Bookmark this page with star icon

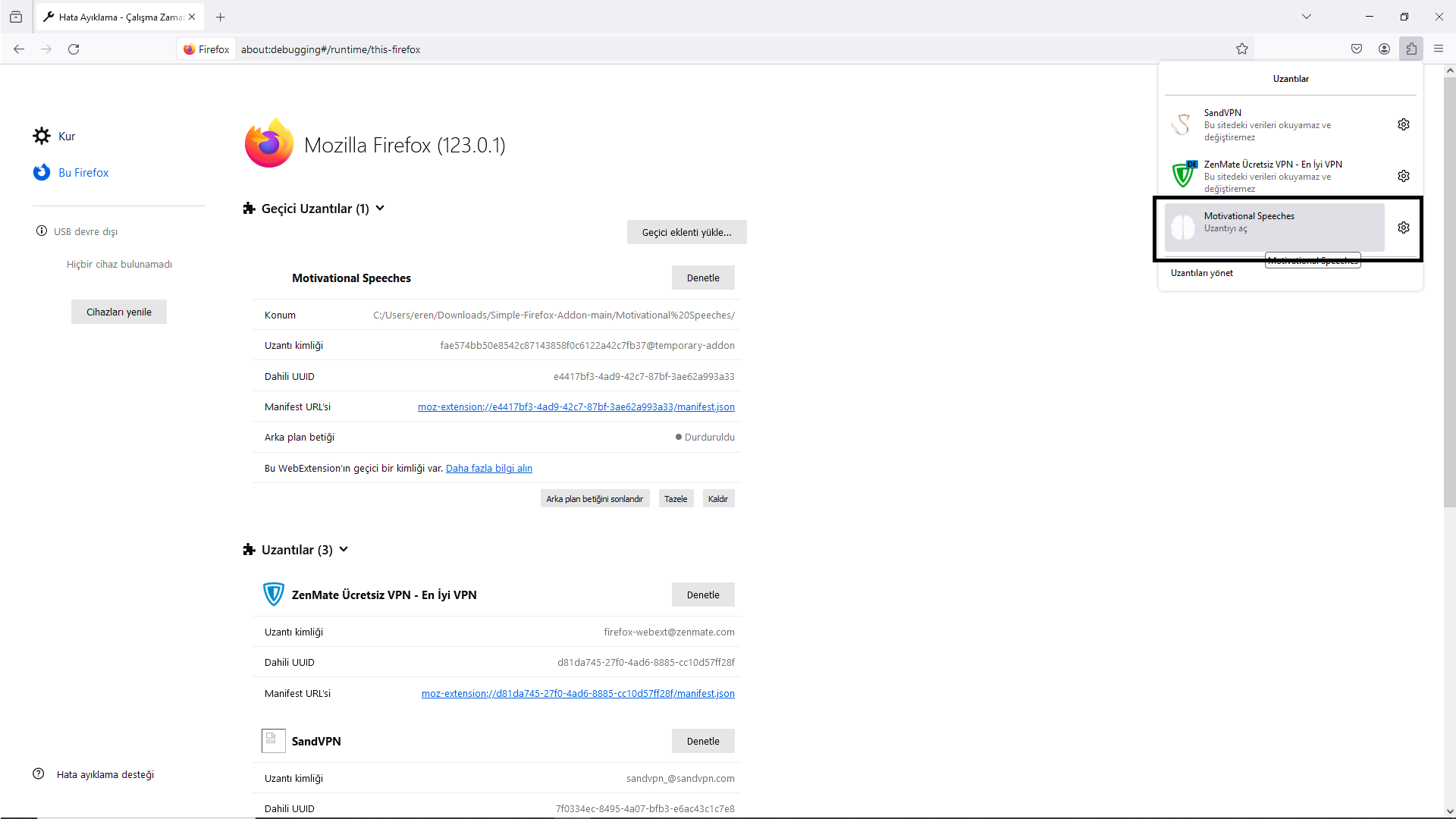1242,49
